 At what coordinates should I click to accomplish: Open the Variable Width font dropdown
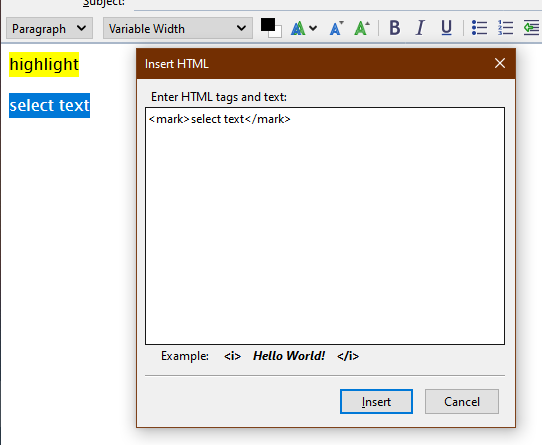click(178, 28)
